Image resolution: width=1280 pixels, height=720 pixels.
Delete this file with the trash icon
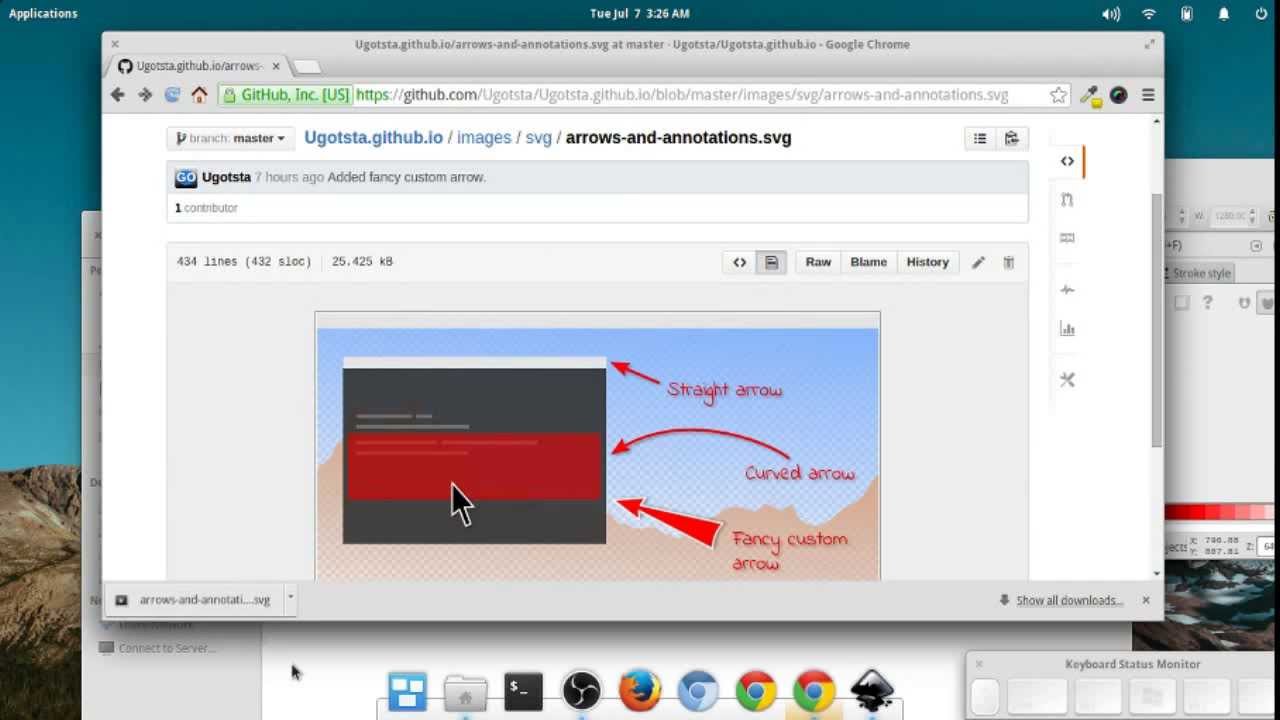[x=1008, y=262]
